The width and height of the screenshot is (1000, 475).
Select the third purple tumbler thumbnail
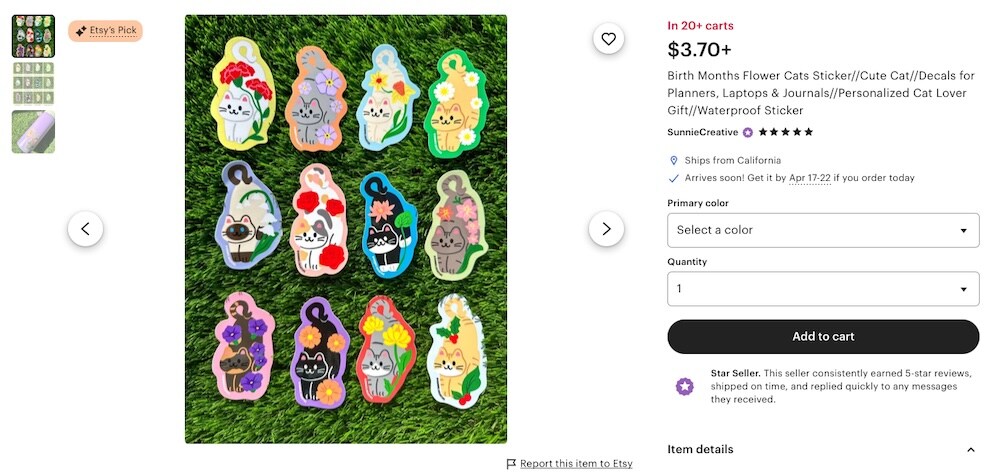click(x=33, y=132)
